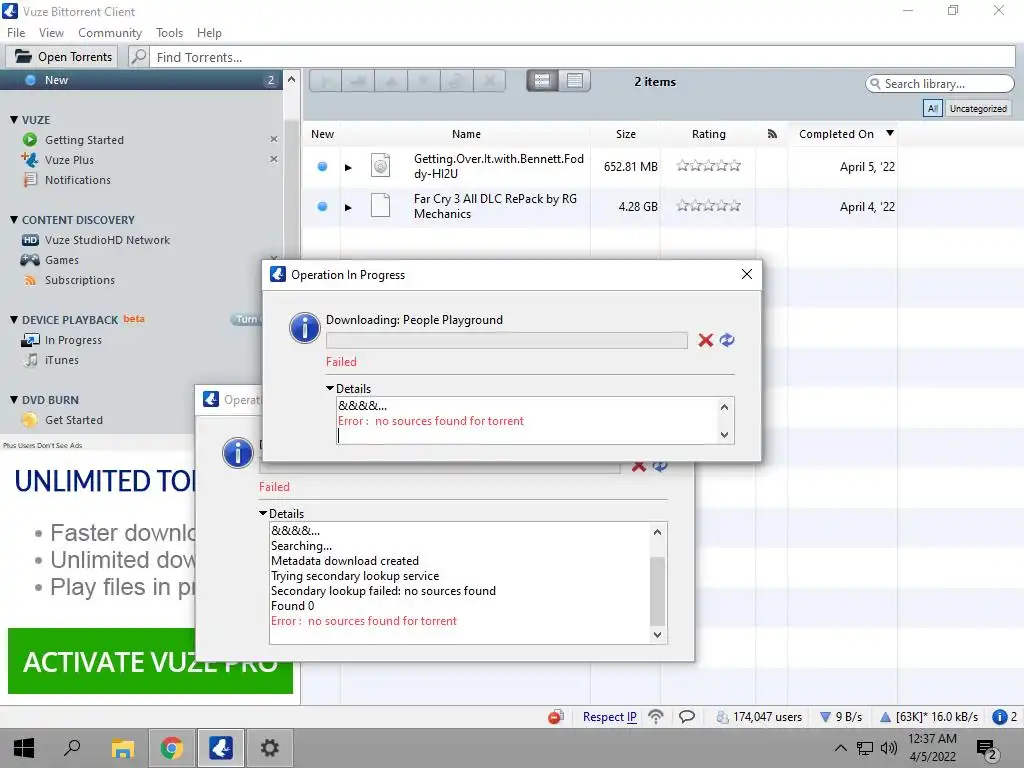Open Subscriptions in the sidebar
The height and width of the screenshot is (768, 1024).
pyautogui.click(x=80, y=280)
